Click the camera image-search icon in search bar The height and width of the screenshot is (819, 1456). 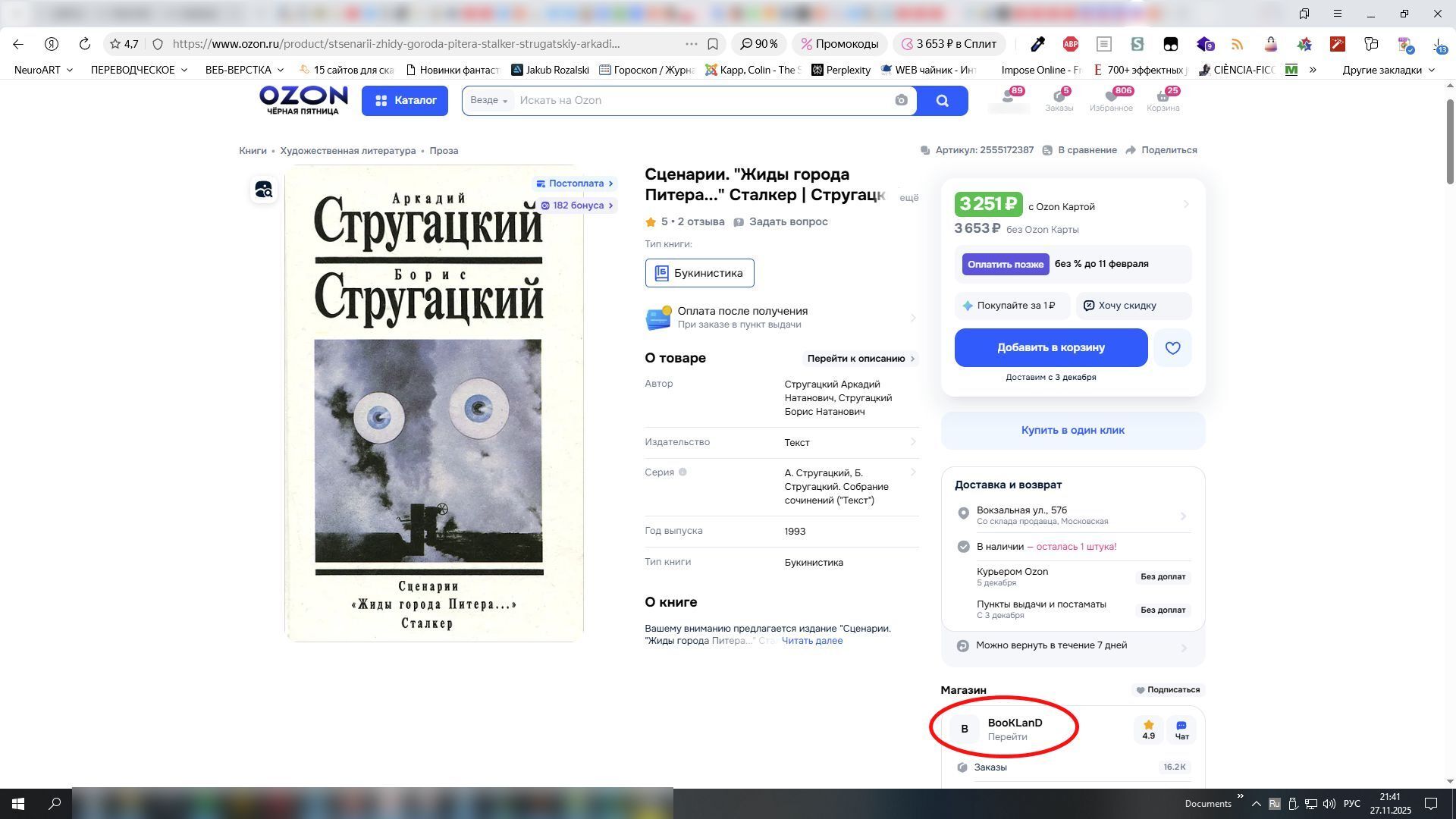(x=901, y=100)
